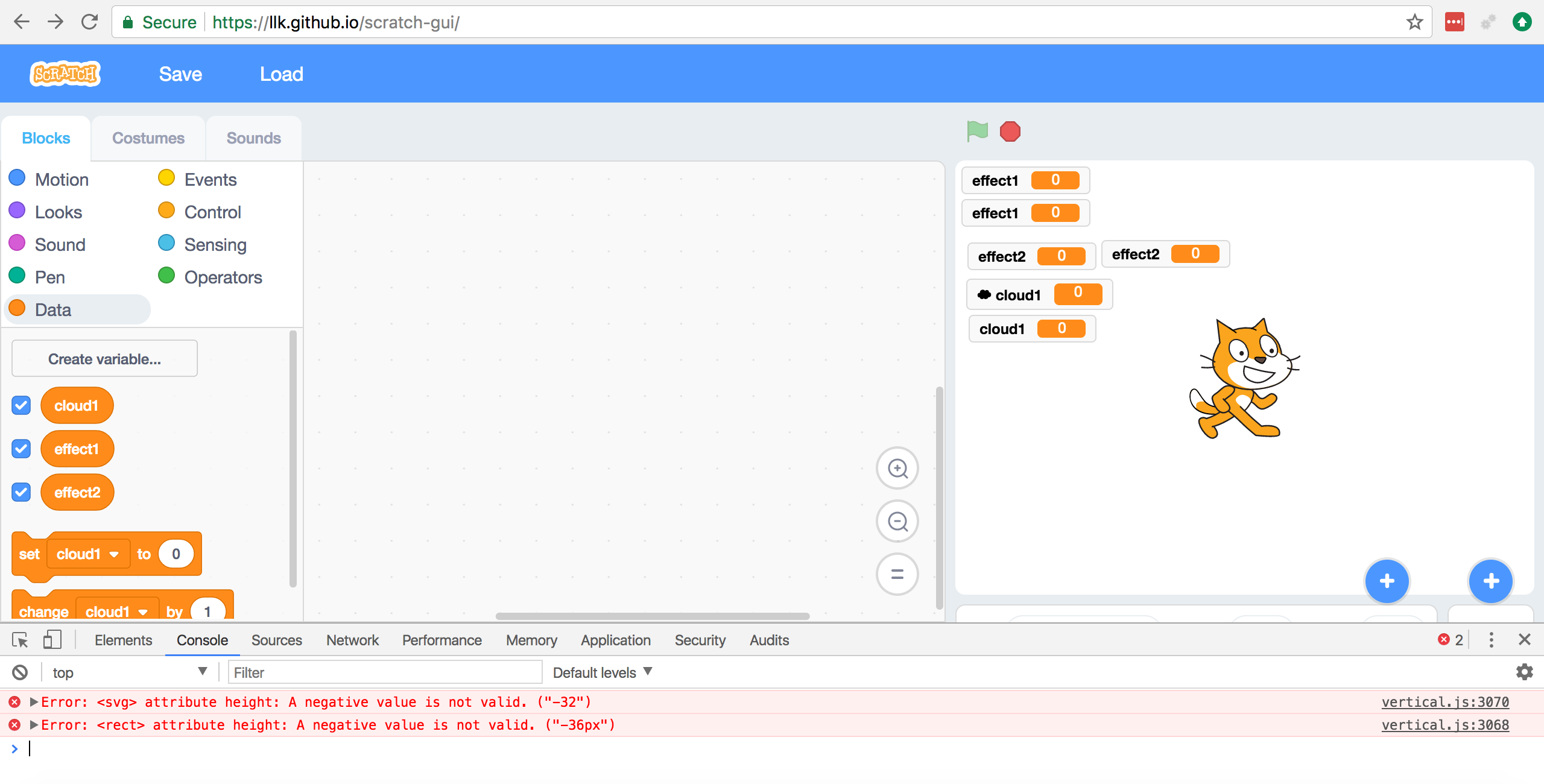This screenshot has width=1544, height=784.
Task: Click the red stop sign
Action: pos(1010,131)
